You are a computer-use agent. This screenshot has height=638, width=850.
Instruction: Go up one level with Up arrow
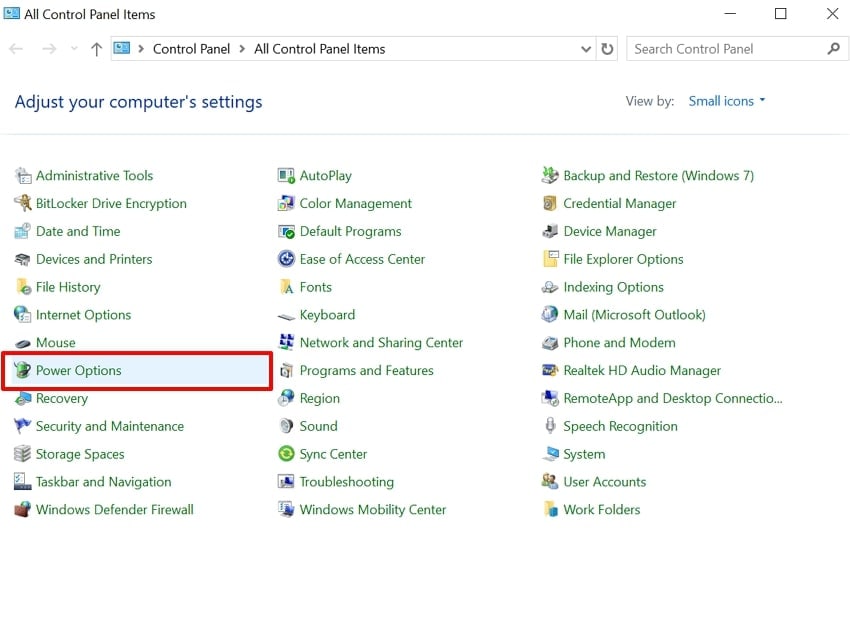[x=96, y=49]
